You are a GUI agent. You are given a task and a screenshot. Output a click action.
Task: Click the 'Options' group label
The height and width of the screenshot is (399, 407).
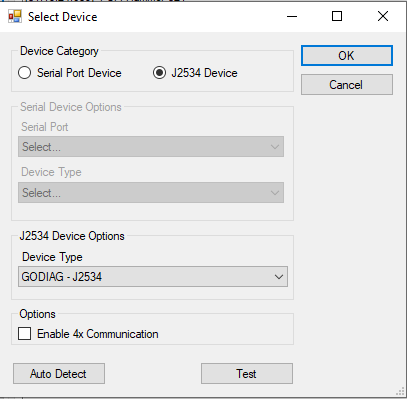coord(37,314)
